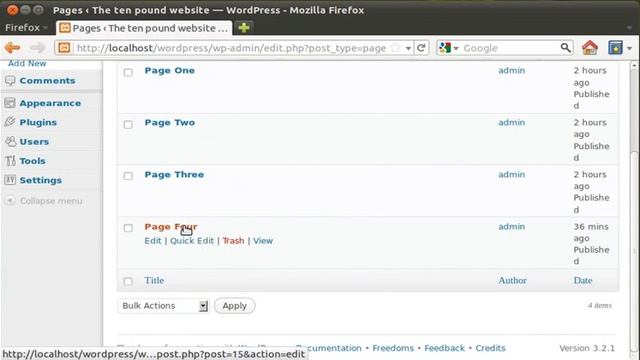Click the Add New sidebar link
This screenshot has width=640, height=360.
pos(27,64)
